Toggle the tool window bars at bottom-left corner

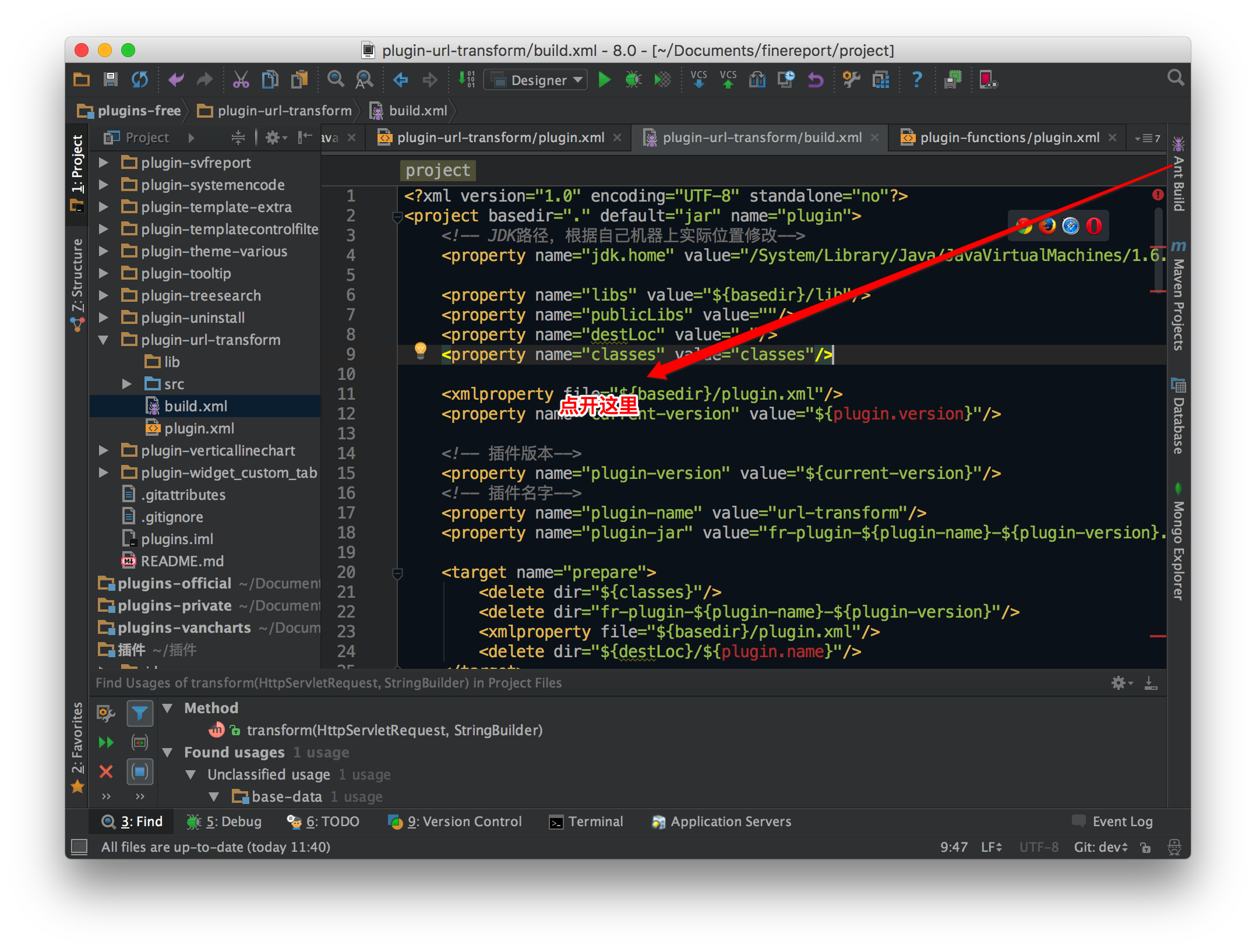click(79, 847)
